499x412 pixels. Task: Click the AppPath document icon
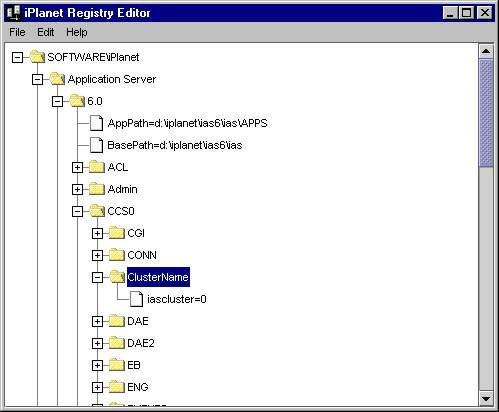[x=97, y=123]
